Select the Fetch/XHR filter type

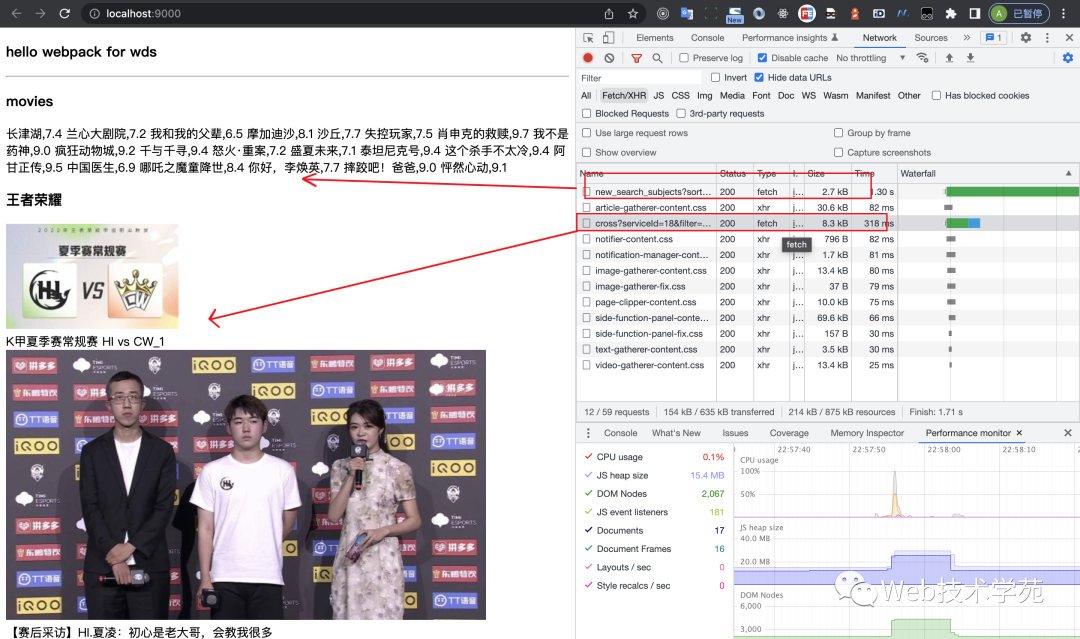(623, 96)
